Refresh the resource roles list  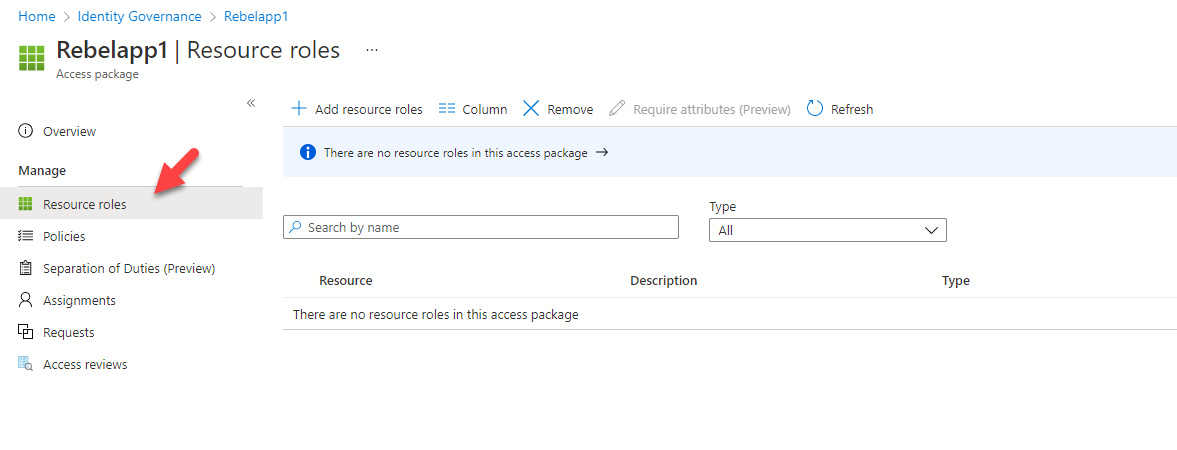click(840, 109)
